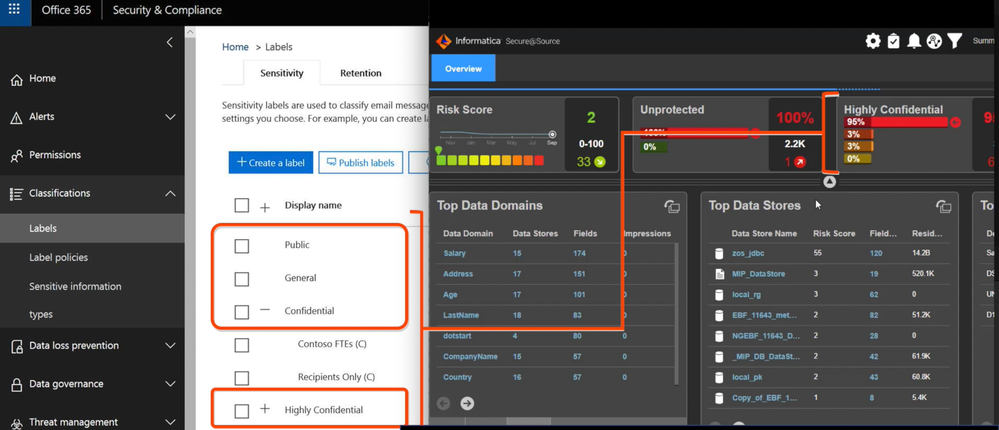This screenshot has width=999, height=430.
Task: Check the Recipients Only (C) checkbox
Action: click(x=241, y=378)
